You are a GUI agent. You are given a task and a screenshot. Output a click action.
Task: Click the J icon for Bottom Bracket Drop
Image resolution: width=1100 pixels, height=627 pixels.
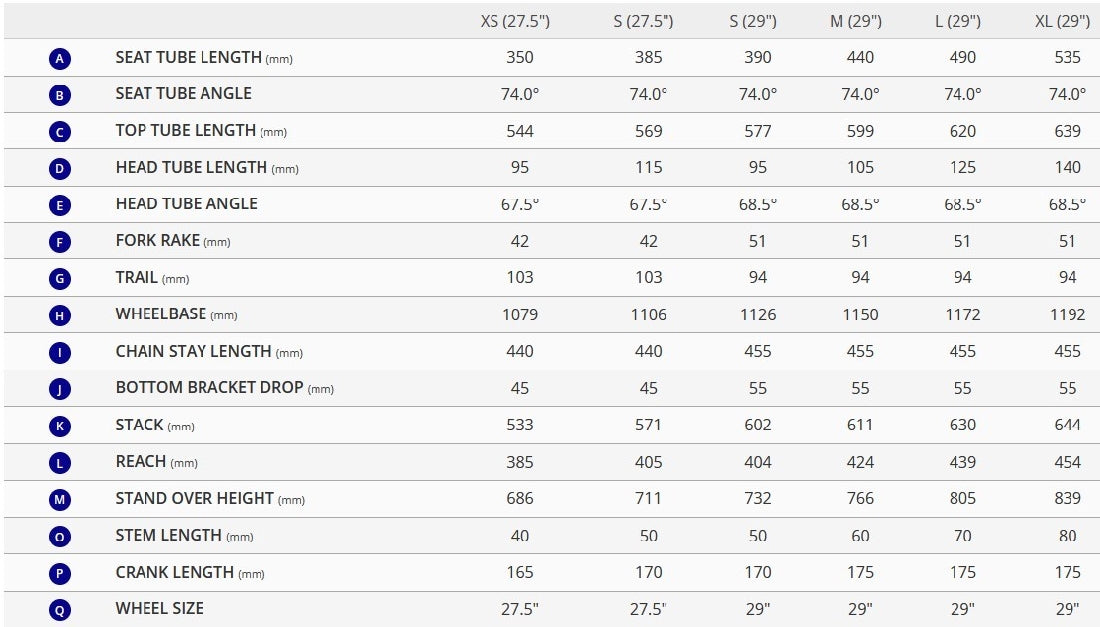[x=60, y=389]
